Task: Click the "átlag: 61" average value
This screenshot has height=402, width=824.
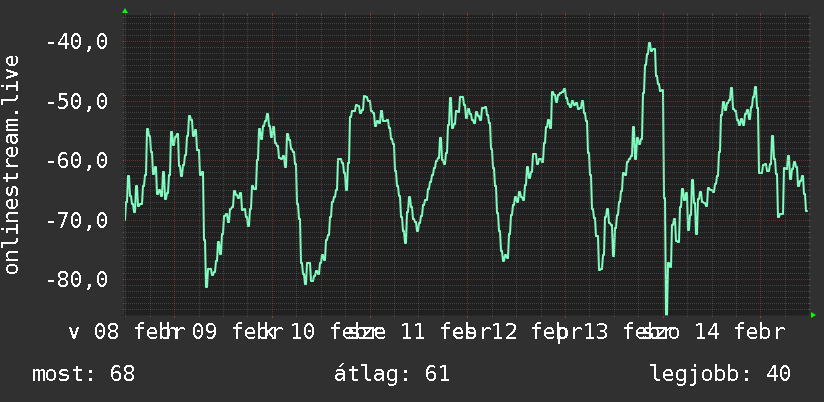Action: point(392,374)
